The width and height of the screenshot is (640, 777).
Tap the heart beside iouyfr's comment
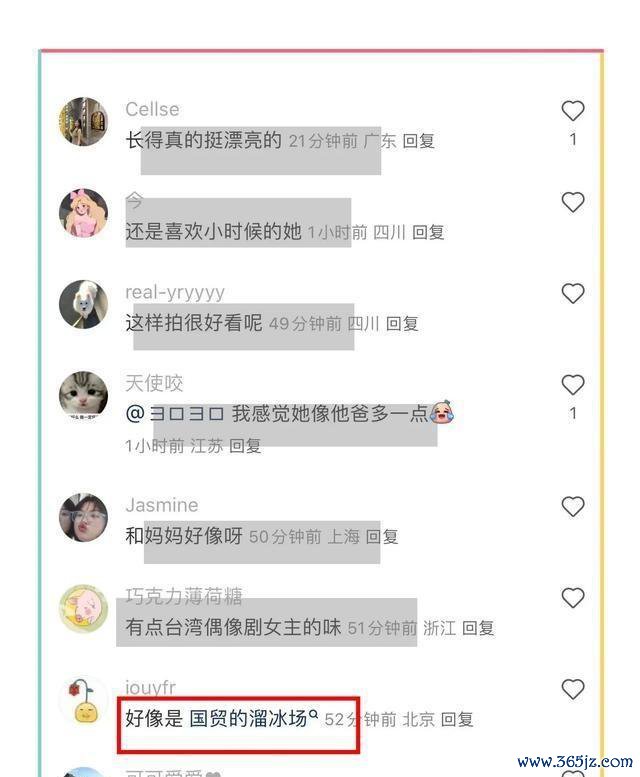(573, 689)
